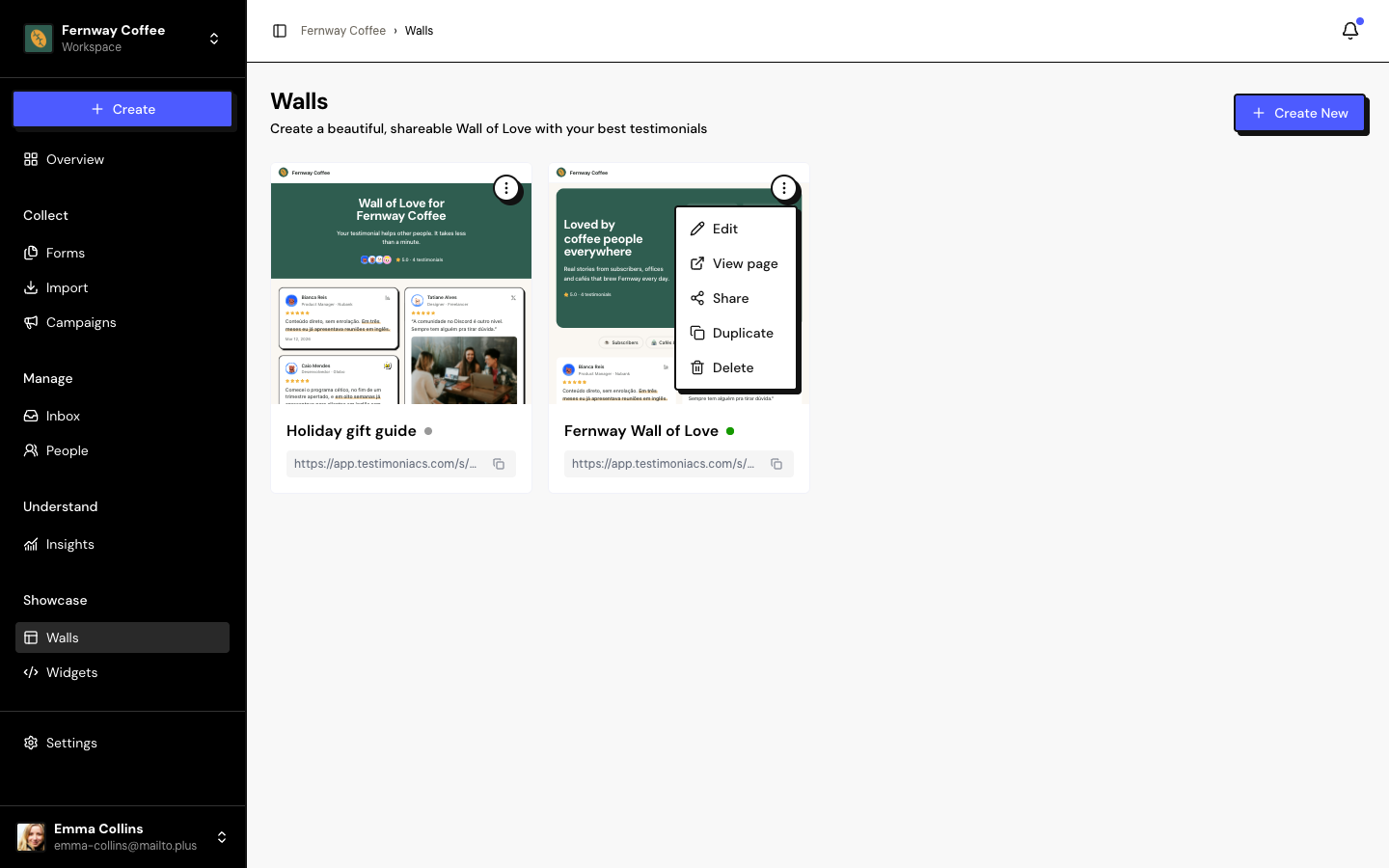Click the Walls breadcrumb text

pos(420,31)
